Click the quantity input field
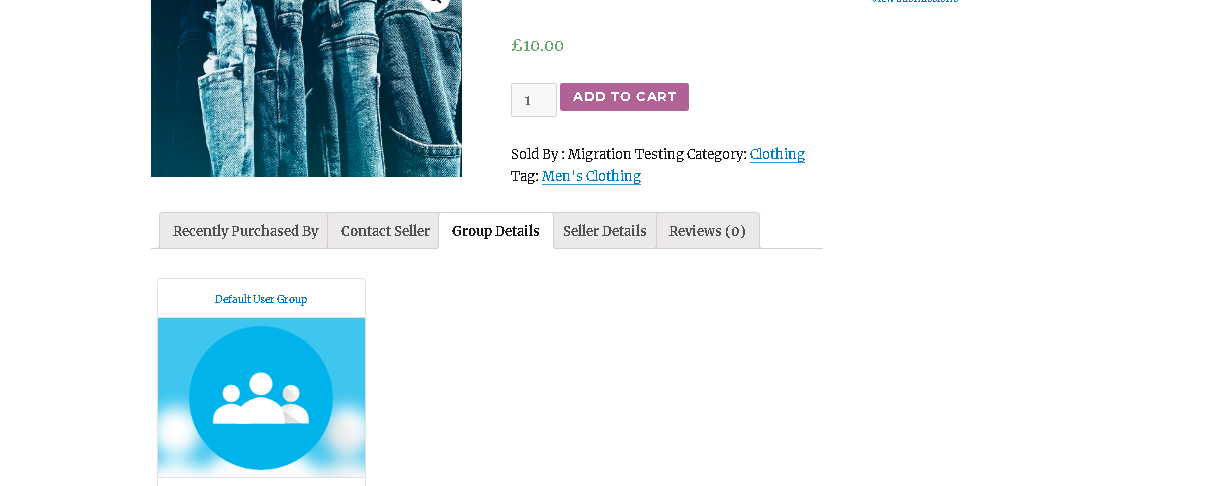The image size is (1221, 486). (533, 100)
